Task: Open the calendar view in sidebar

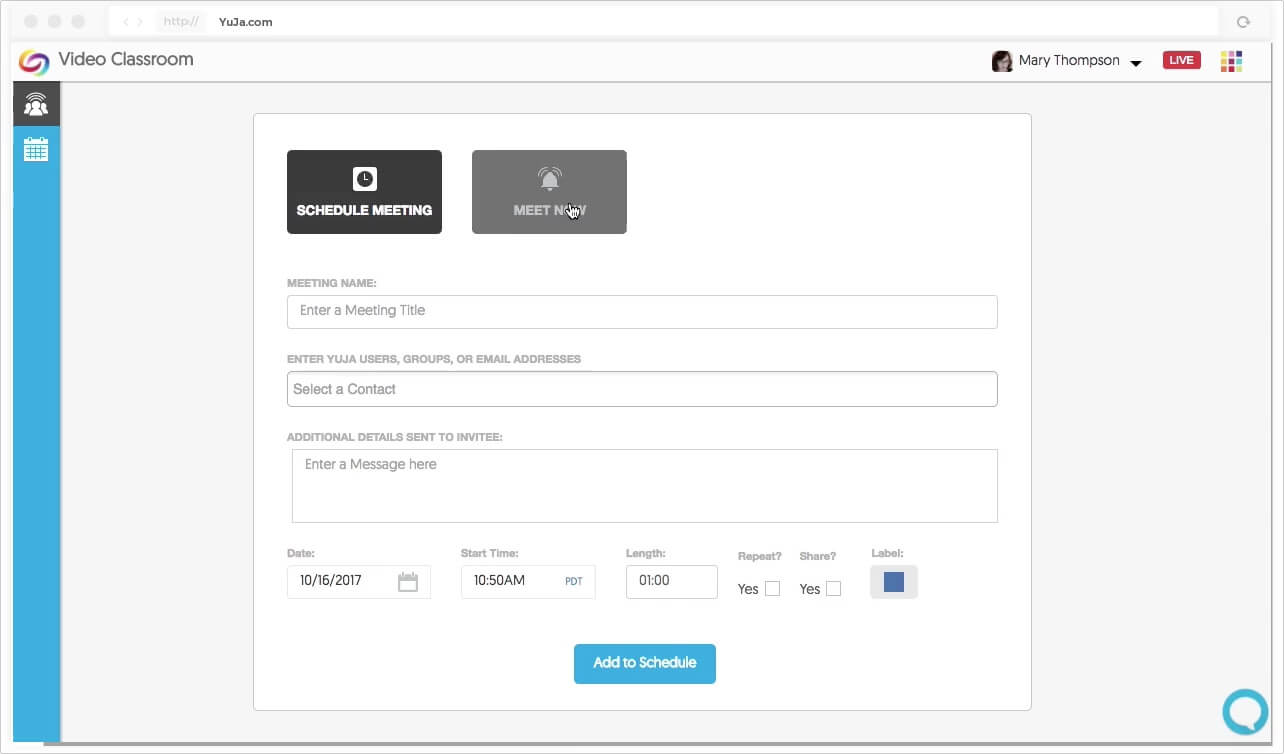Action: tap(36, 150)
